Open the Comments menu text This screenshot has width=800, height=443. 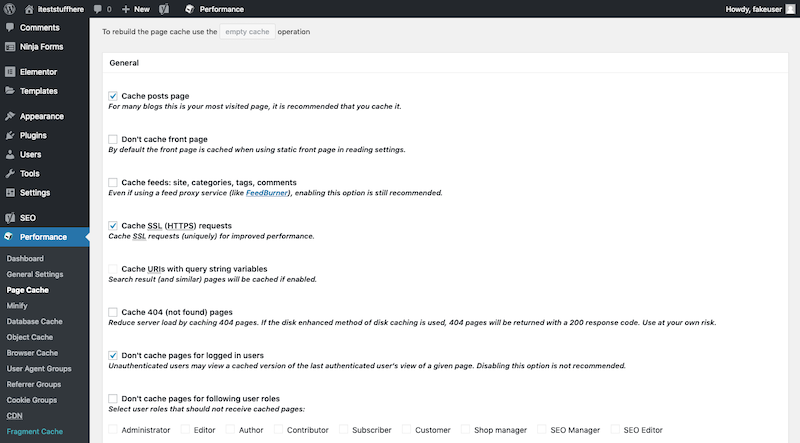(39, 28)
